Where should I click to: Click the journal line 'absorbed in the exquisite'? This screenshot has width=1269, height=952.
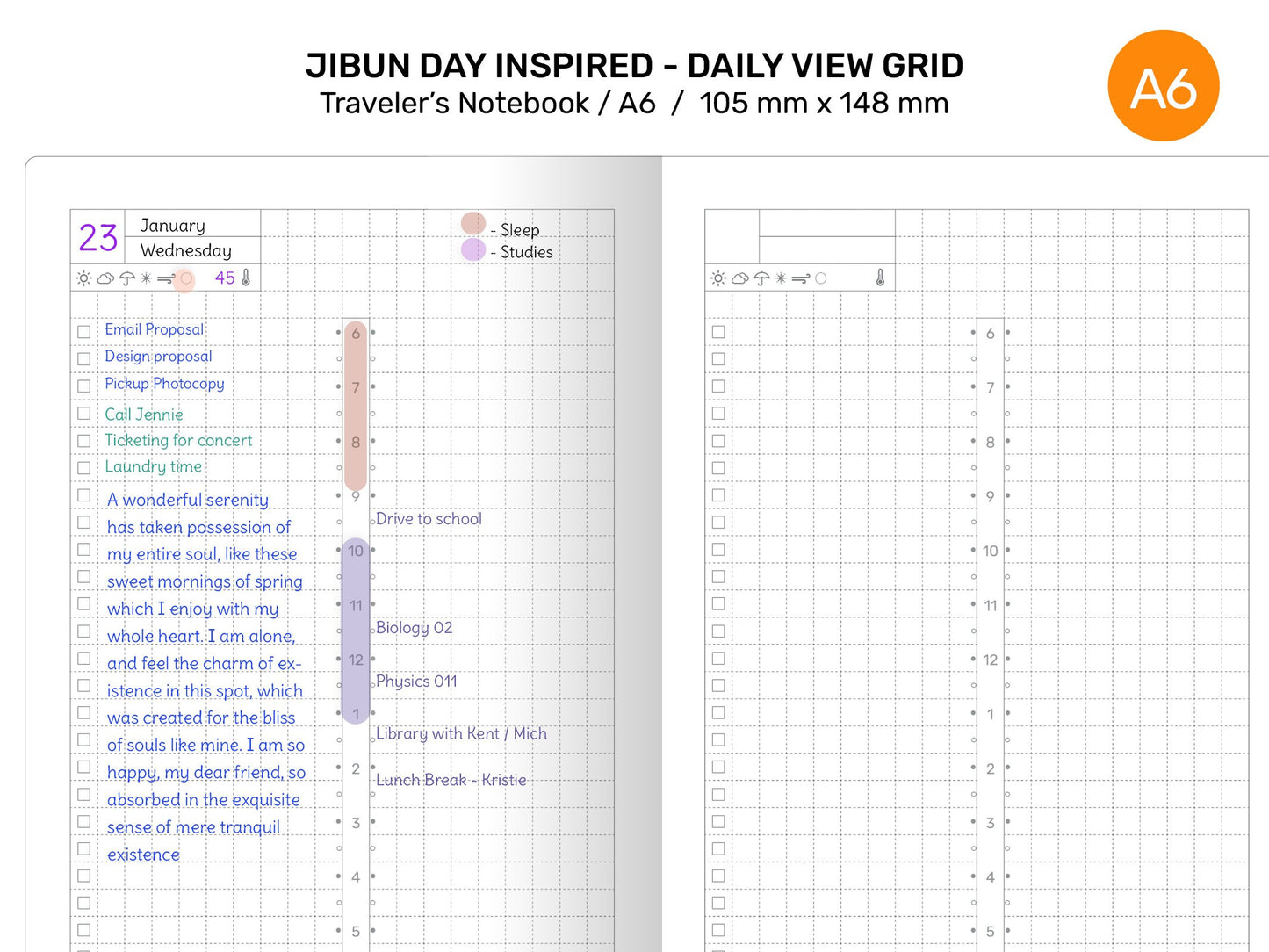click(x=204, y=800)
